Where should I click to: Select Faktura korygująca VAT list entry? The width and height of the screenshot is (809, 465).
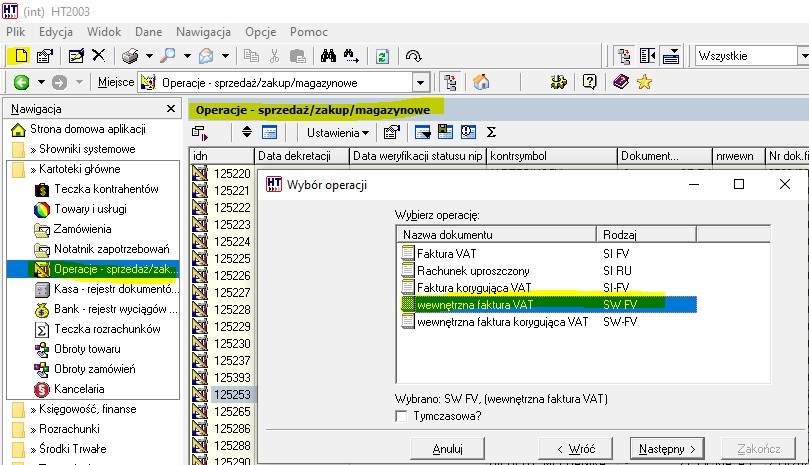(474, 287)
